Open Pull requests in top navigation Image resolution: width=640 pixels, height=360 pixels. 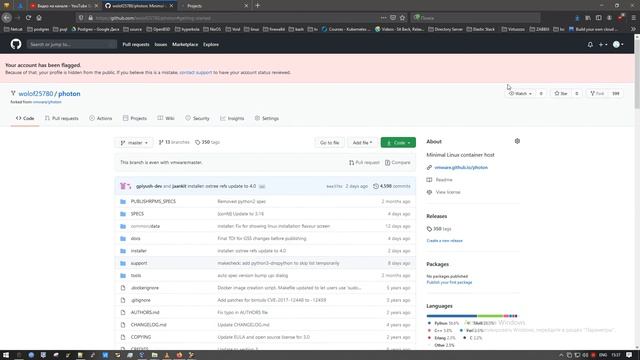pyautogui.click(x=136, y=44)
